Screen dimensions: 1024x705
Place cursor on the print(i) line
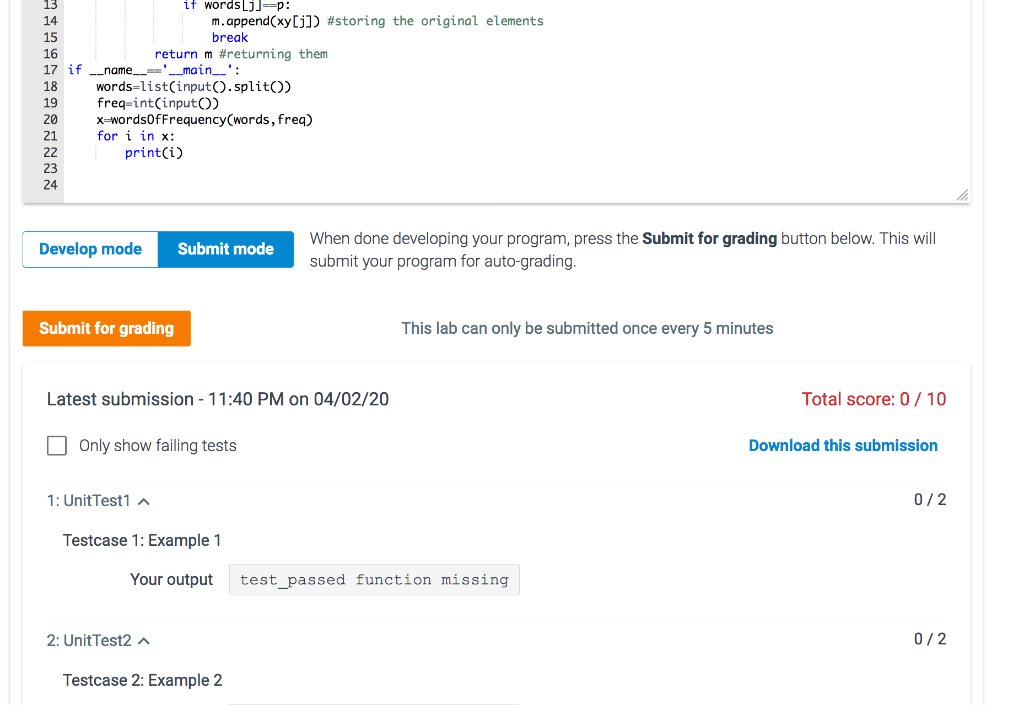coord(154,153)
